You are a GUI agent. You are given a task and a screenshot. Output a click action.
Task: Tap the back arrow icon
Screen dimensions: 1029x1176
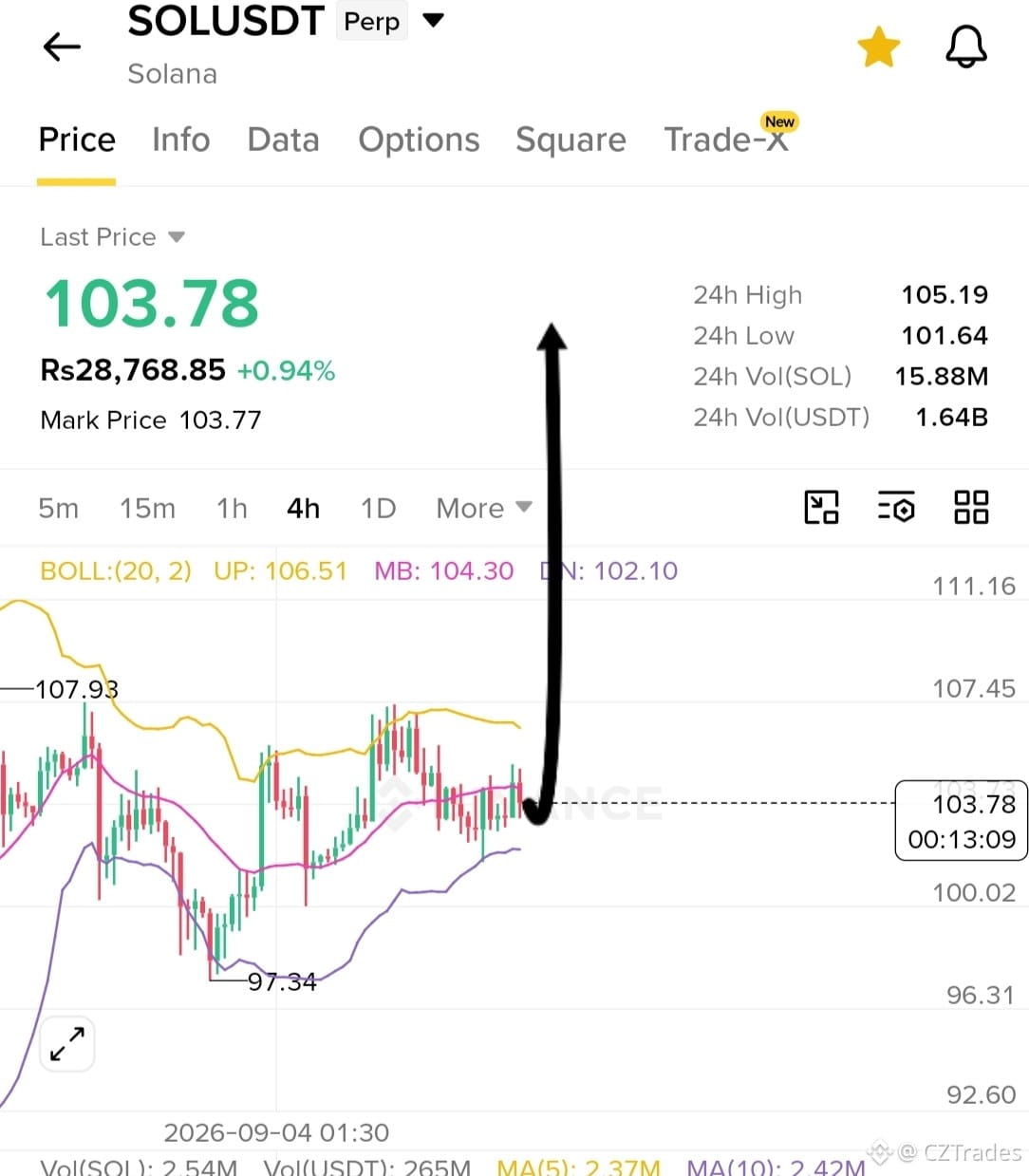point(62,46)
